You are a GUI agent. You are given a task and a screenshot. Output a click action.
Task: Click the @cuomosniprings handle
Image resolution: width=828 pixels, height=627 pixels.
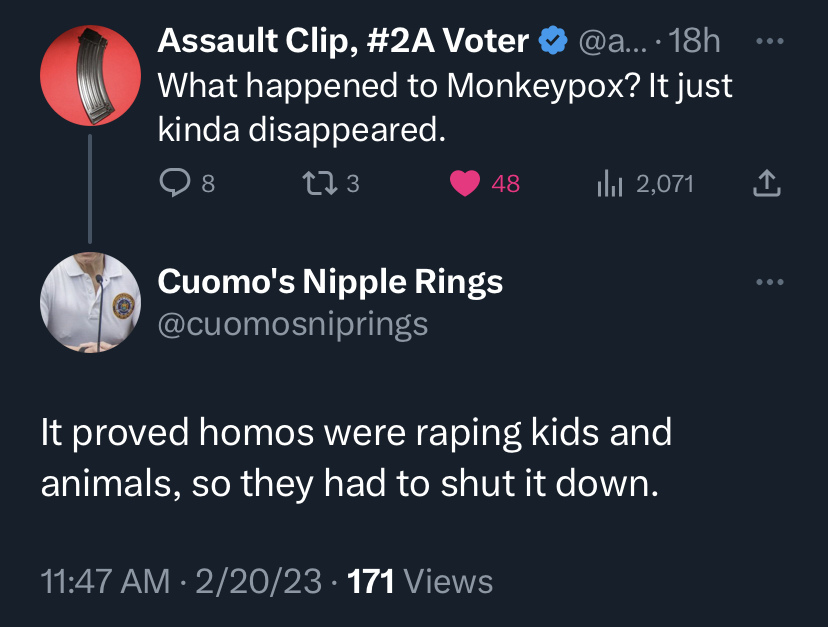pyautogui.click(x=293, y=324)
